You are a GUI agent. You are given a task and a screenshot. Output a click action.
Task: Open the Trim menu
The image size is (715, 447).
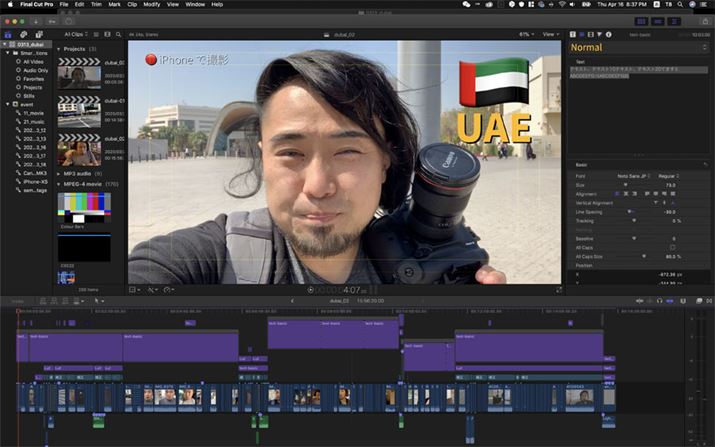coord(96,4)
